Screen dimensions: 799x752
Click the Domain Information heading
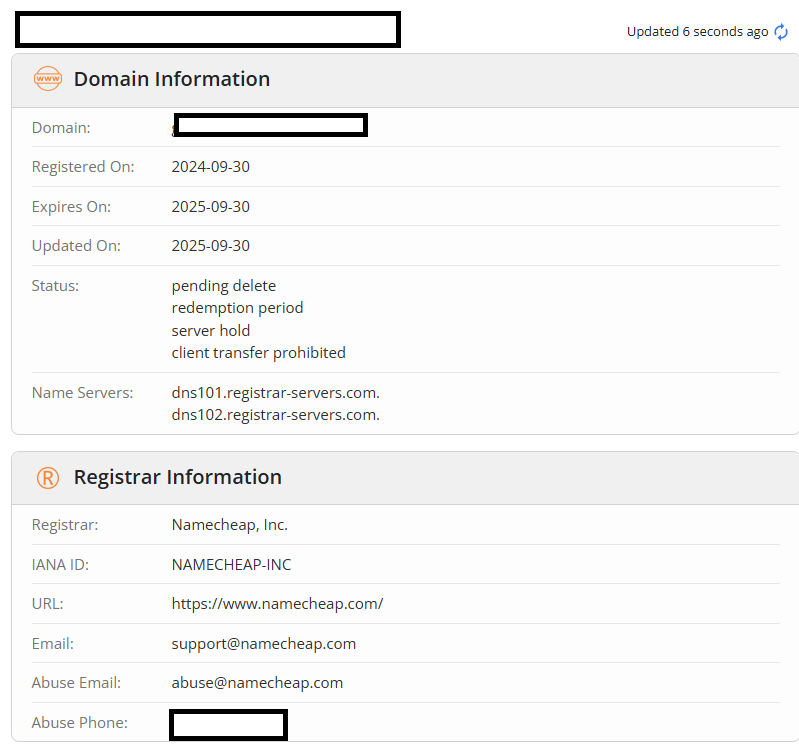point(172,79)
